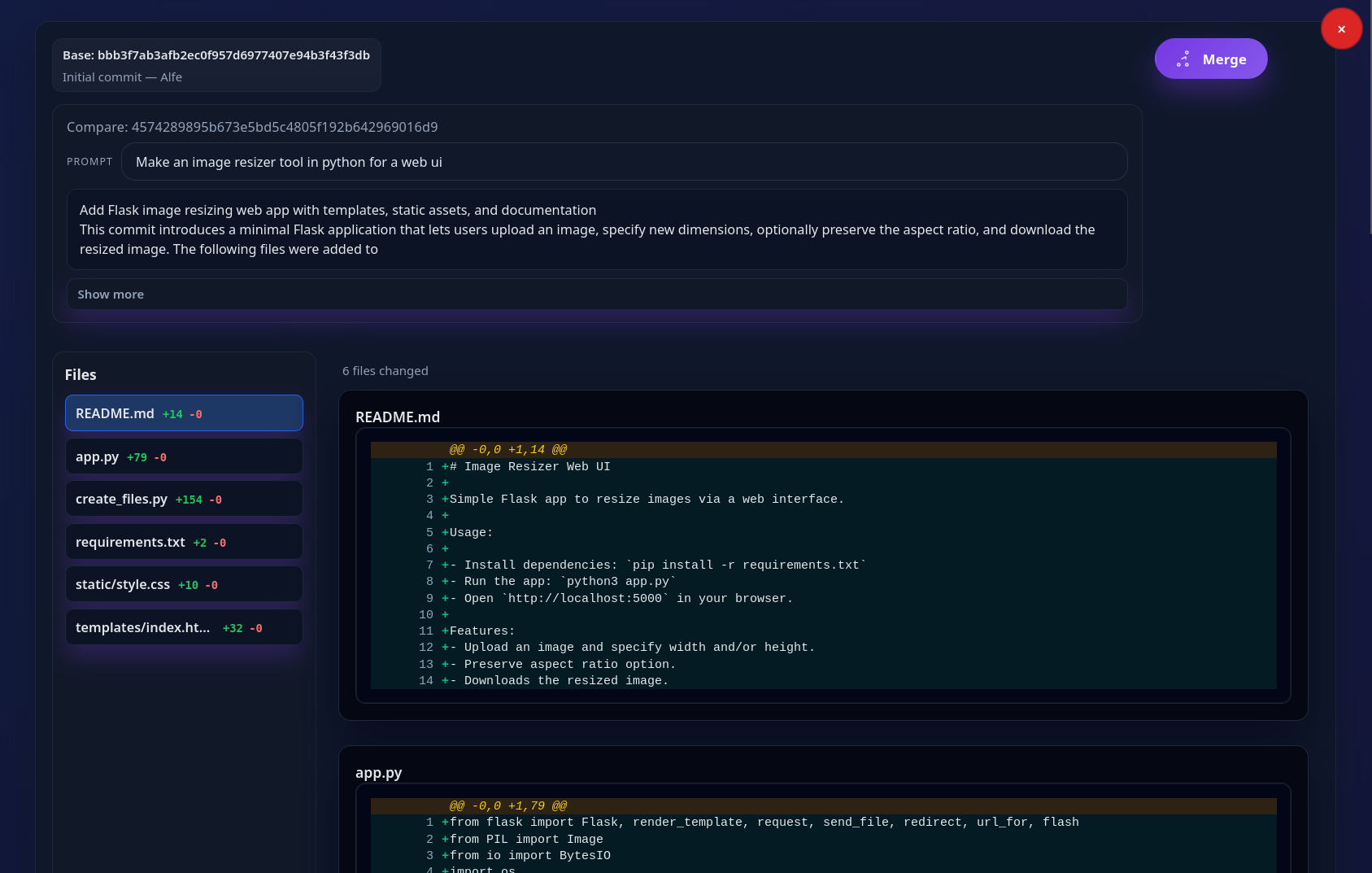This screenshot has width=1372, height=873.
Task: Click the Files panel heading
Action: pyautogui.click(x=81, y=375)
